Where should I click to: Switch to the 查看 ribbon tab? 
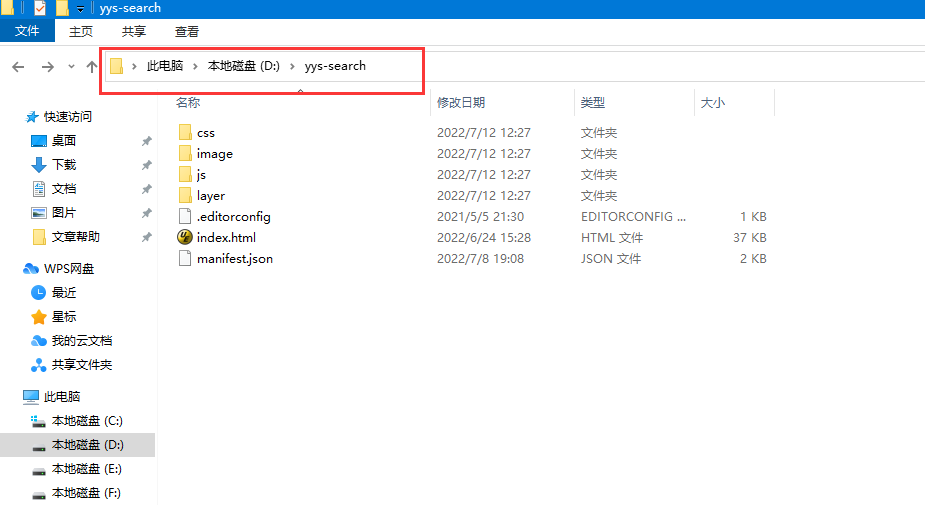187,32
